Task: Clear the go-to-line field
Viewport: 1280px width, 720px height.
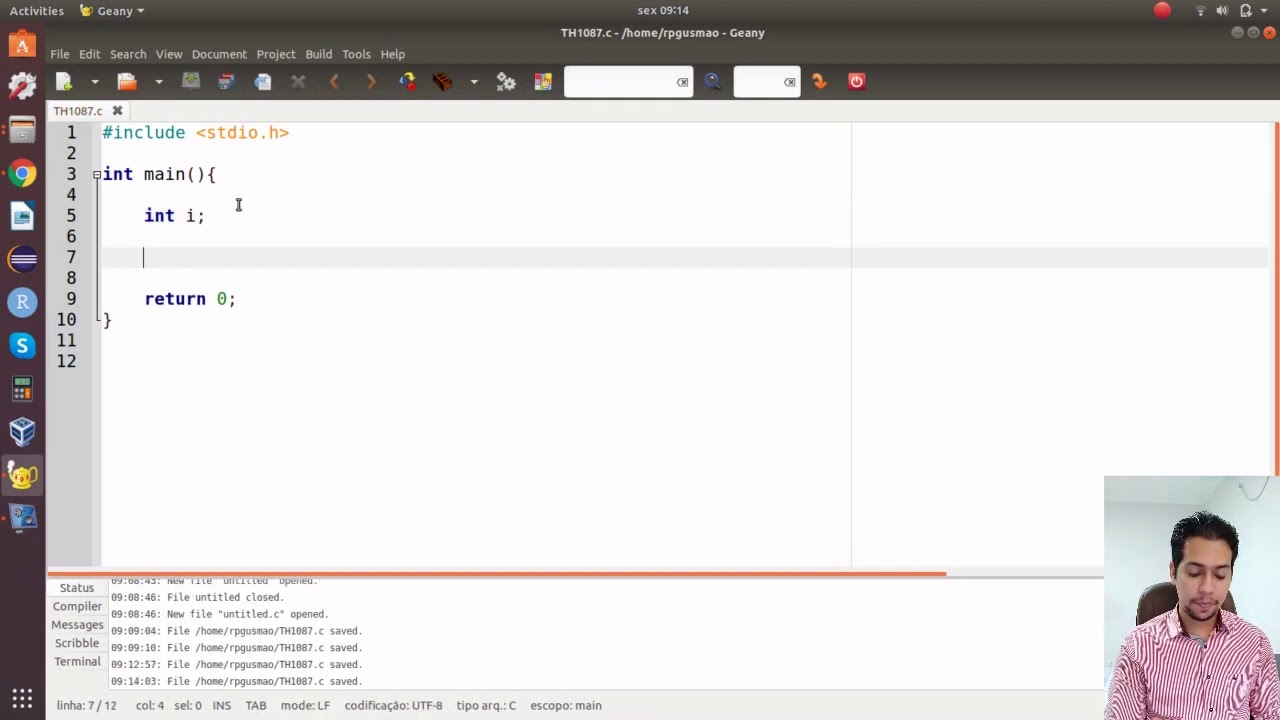Action: pyautogui.click(x=790, y=82)
